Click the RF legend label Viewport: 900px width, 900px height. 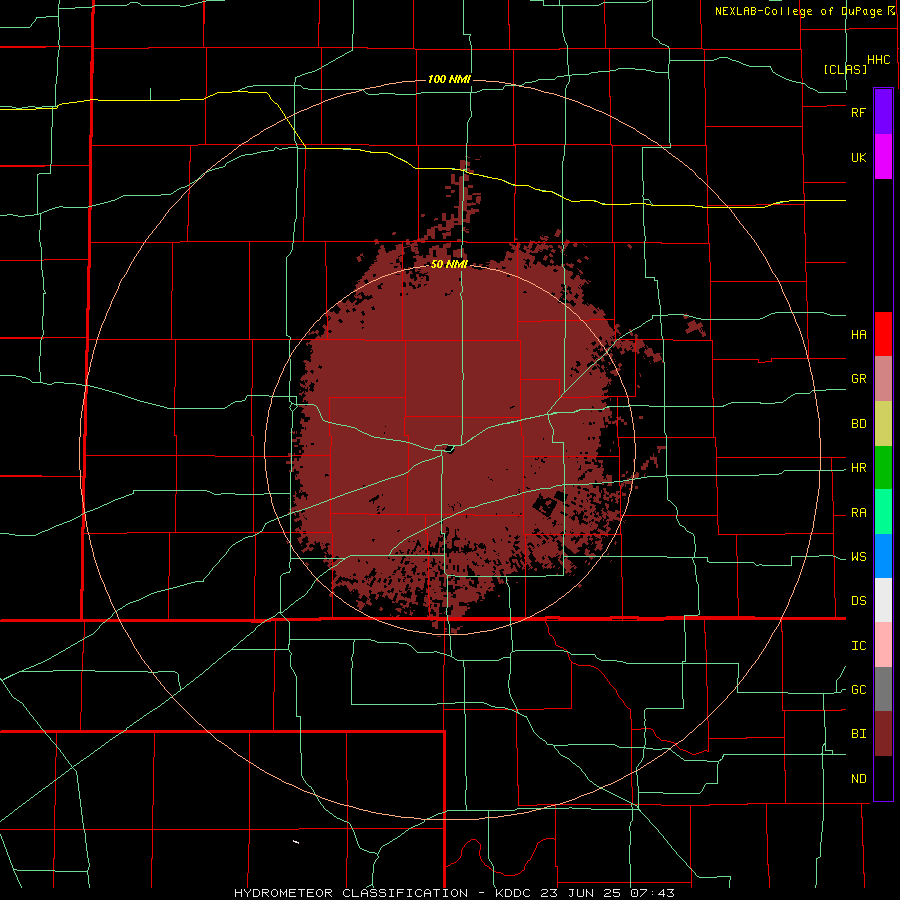click(x=859, y=112)
